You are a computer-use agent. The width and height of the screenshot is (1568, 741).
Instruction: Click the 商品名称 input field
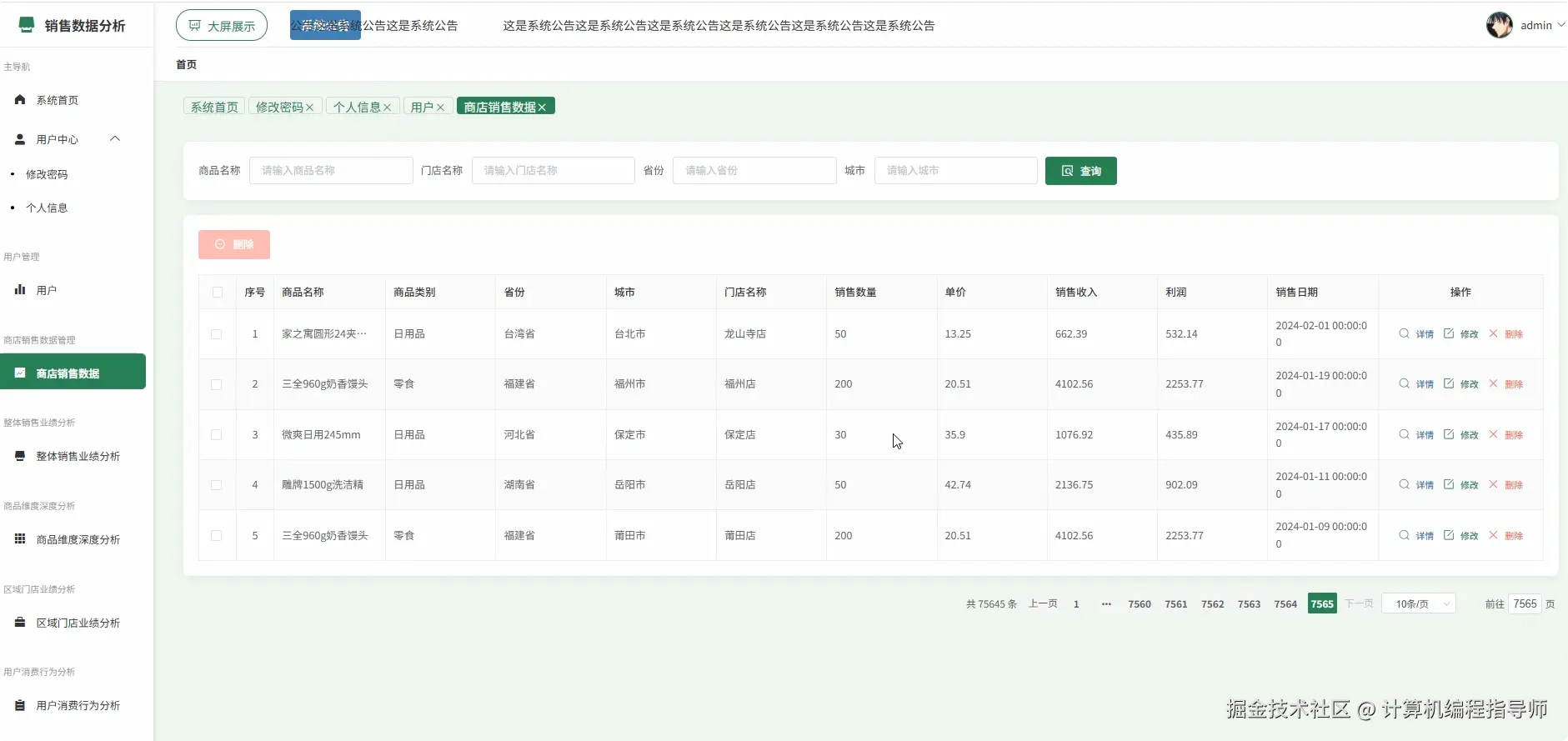[331, 170]
